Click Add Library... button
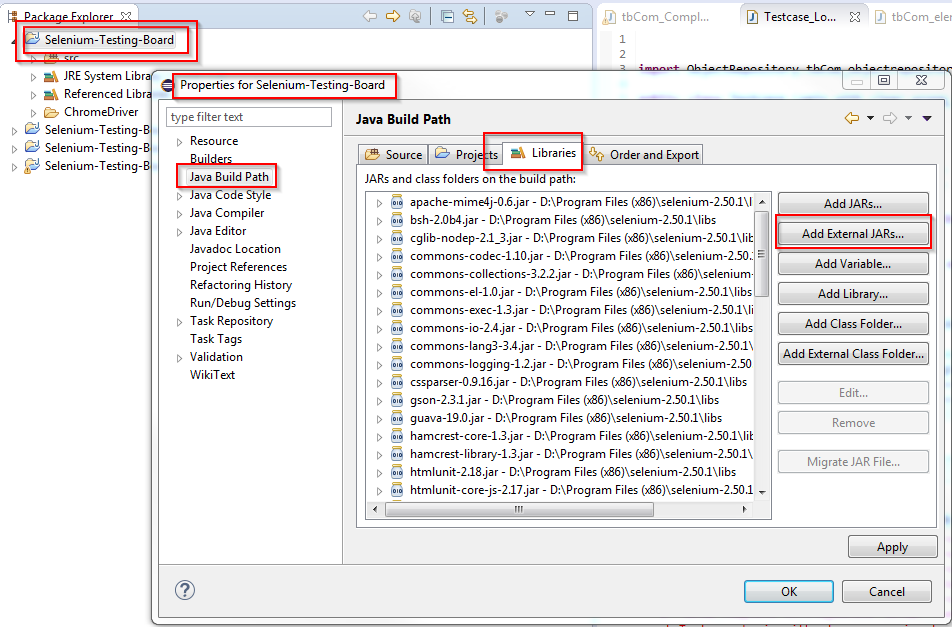This screenshot has width=952, height=627. tap(853, 294)
